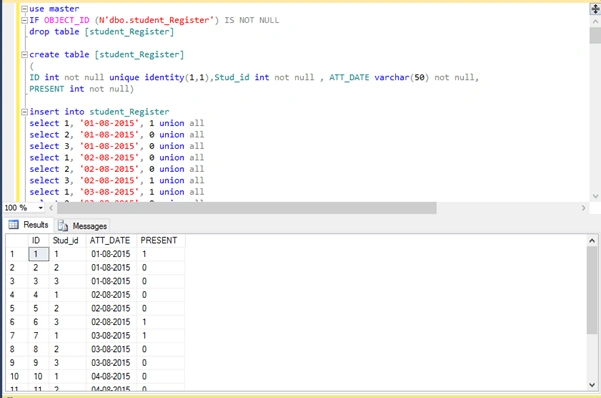Collapse the insert into code block
Viewport: 601px width, 398px height.
click(24, 112)
